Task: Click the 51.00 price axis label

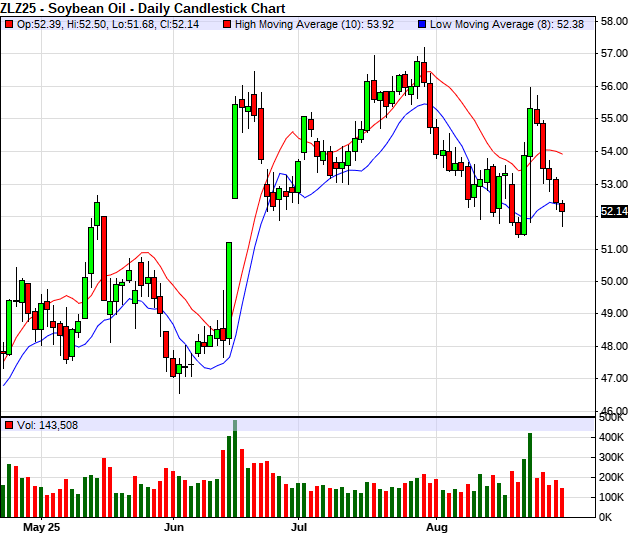Action: pyautogui.click(x=614, y=249)
